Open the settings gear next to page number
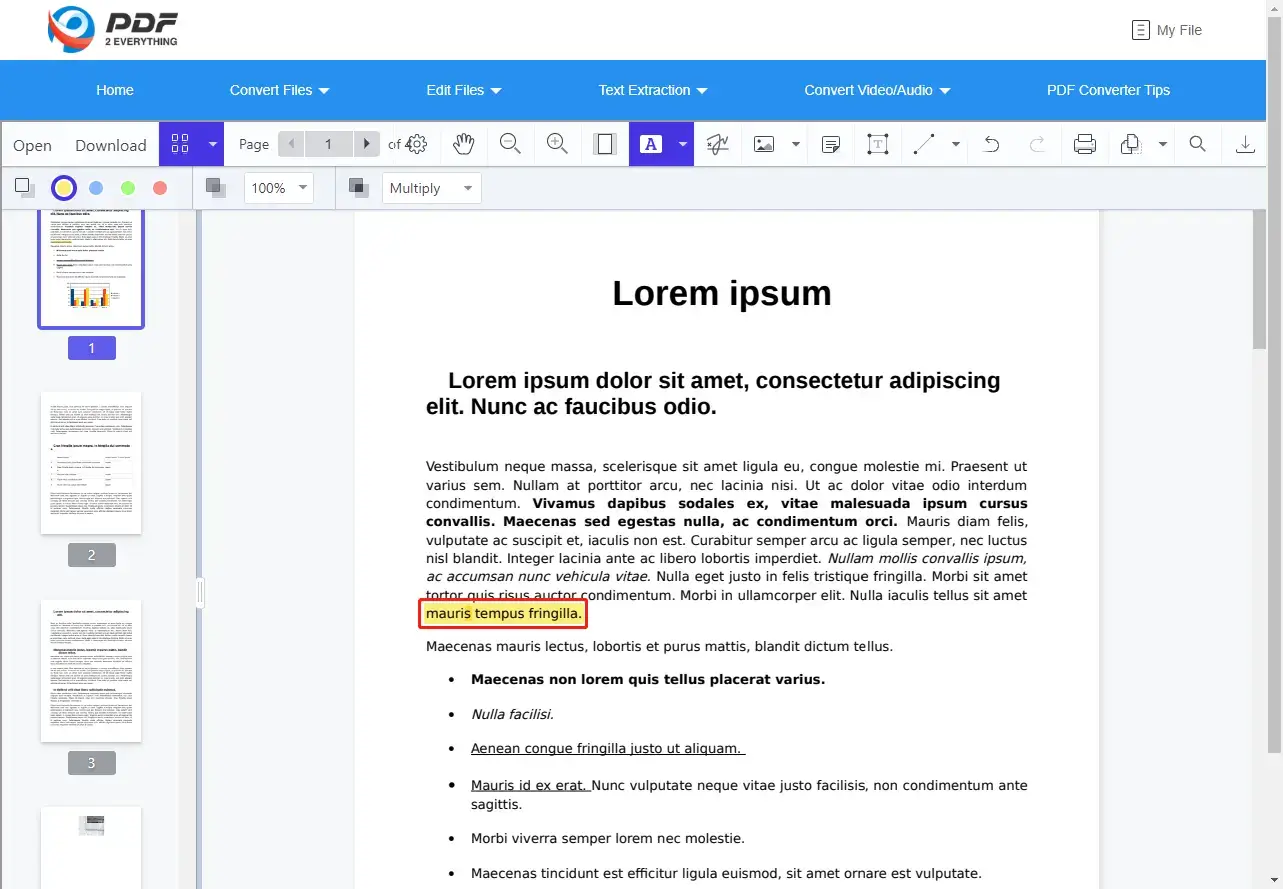Screen dimensions: 1283x889 coord(418,144)
